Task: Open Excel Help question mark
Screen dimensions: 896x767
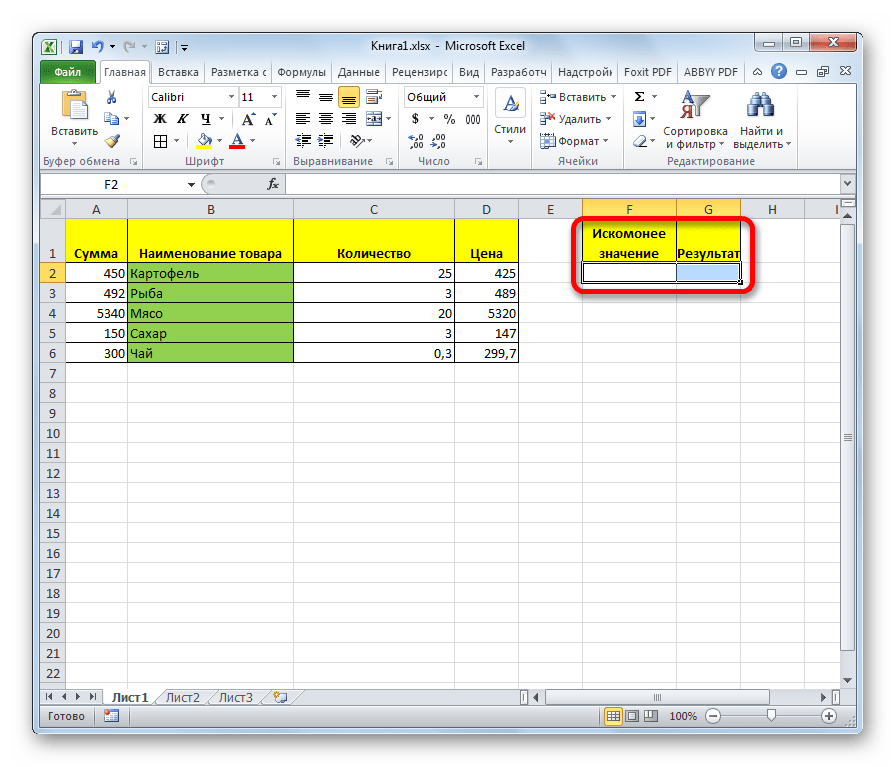Action: tap(778, 71)
